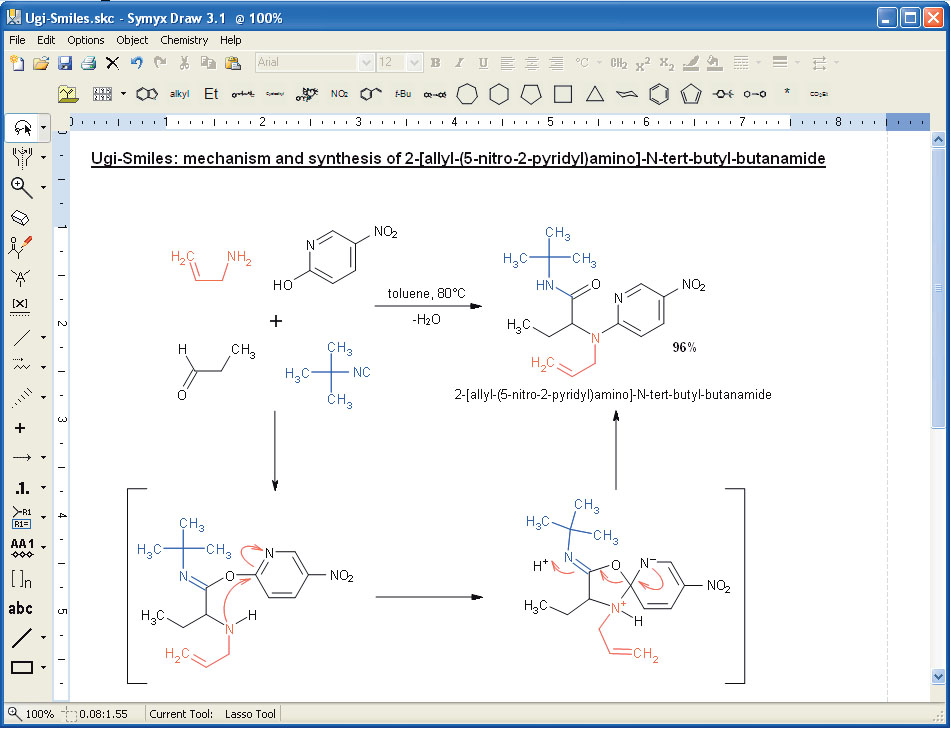This screenshot has width=951, height=729.
Task: Select the plus sign reaction tool
Action: [20, 428]
